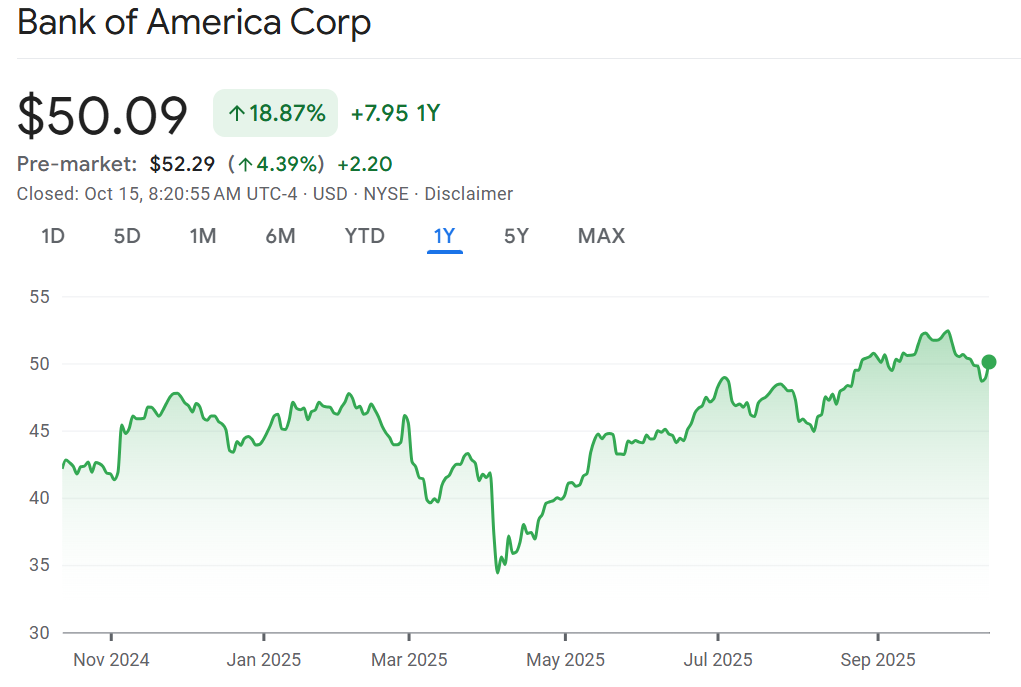Image resolution: width=1021 pixels, height=687 pixels.
Task: Click the up arrow in 18.87% badge
Action: point(236,114)
